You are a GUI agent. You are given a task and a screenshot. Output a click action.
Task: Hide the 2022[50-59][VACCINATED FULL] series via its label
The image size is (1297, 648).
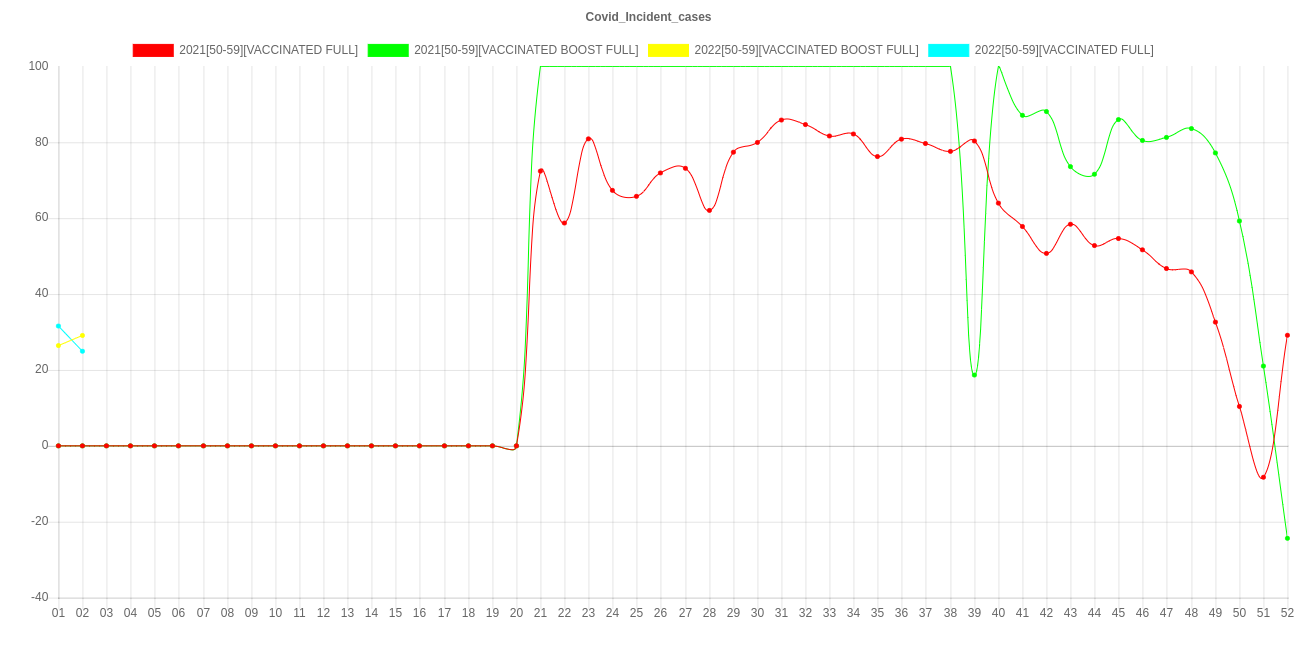(1064, 50)
